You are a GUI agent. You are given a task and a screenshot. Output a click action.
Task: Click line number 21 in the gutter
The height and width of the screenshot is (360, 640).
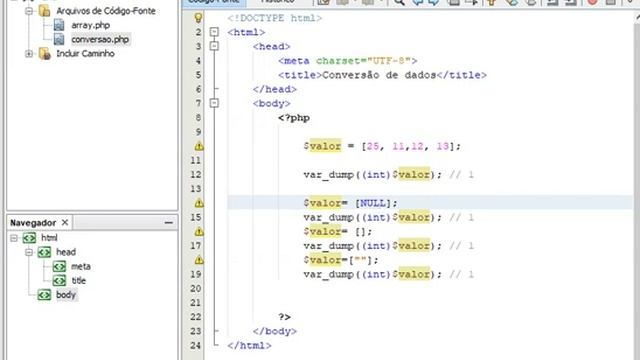coord(196,302)
